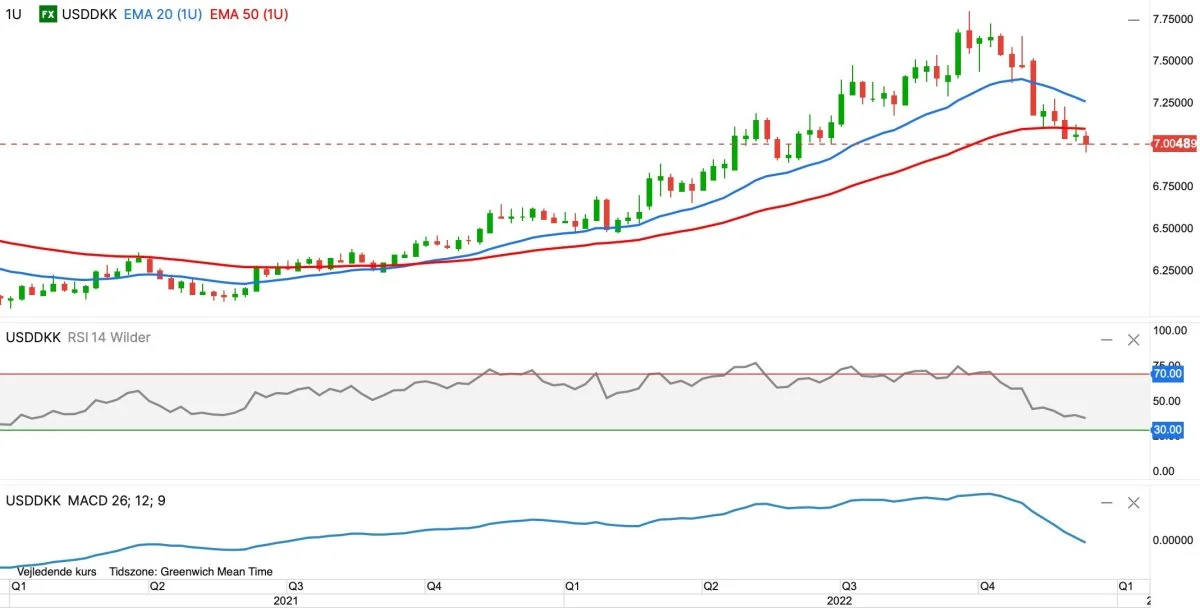Click the RSI overbought 70.00 level tag
Screen dimensions: 1200x608
point(1167,374)
